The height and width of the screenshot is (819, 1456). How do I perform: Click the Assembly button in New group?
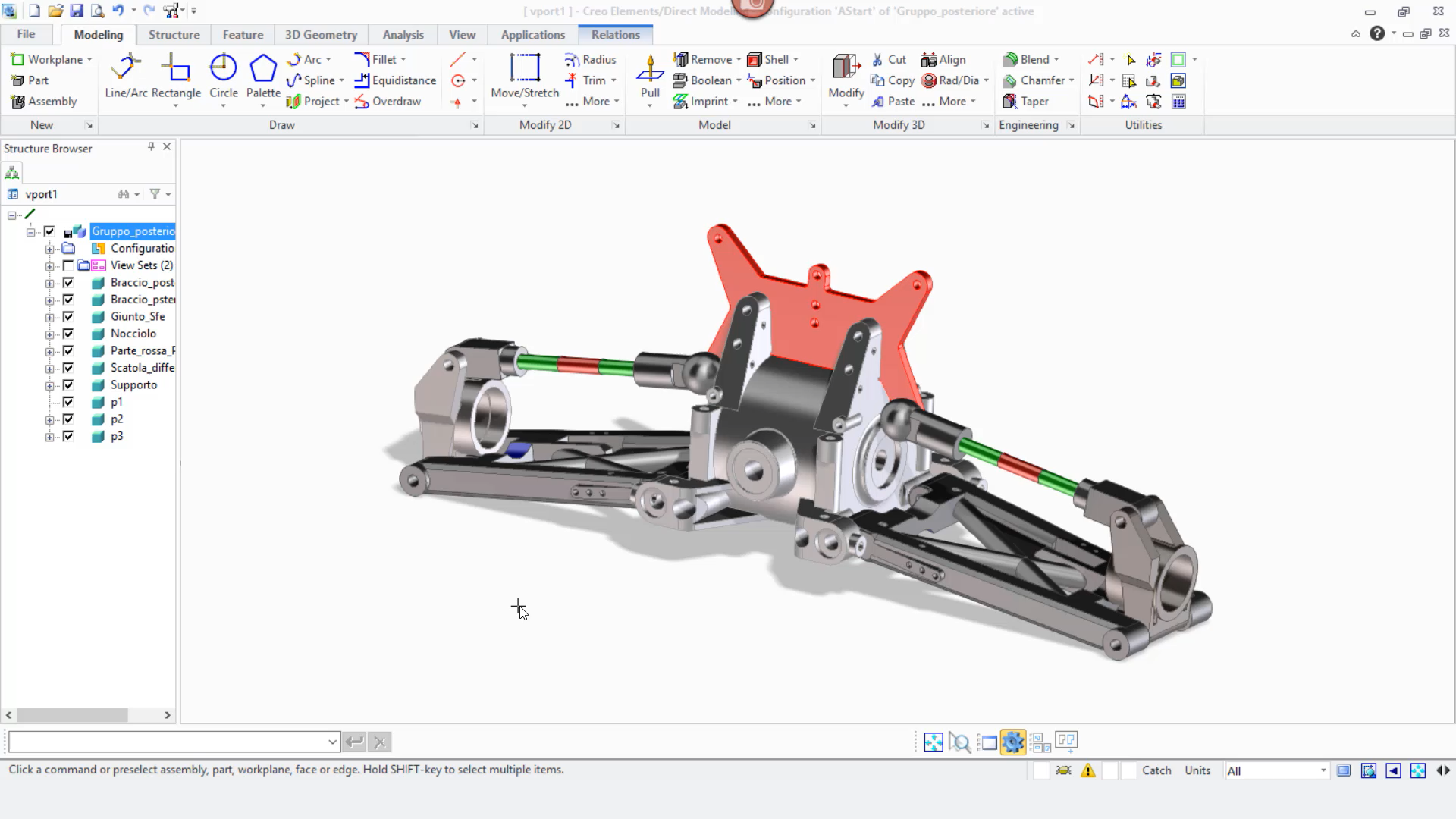44,102
